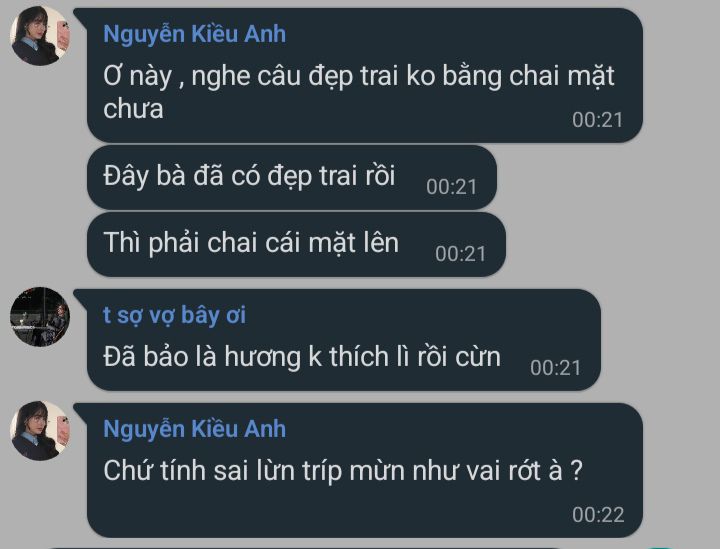Image resolution: width=720 pixels, height=549 pixels.
Task: Click the timestamp on 'Thì phải chai cái mặt lên'
Action: 461,254
